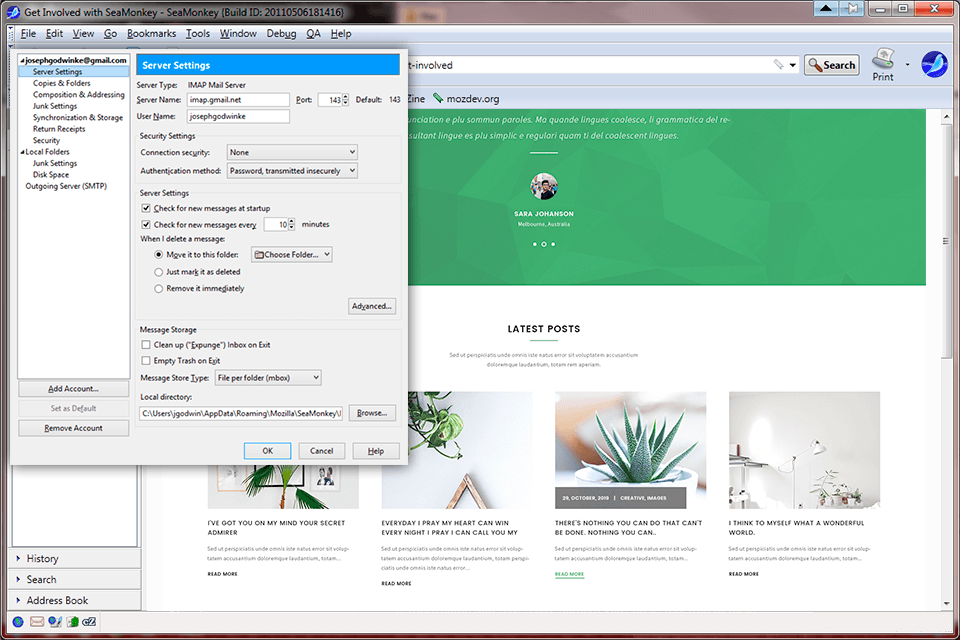Launch the Navigator browser component icon
960x640 pixels.
[x=18, y=621]
